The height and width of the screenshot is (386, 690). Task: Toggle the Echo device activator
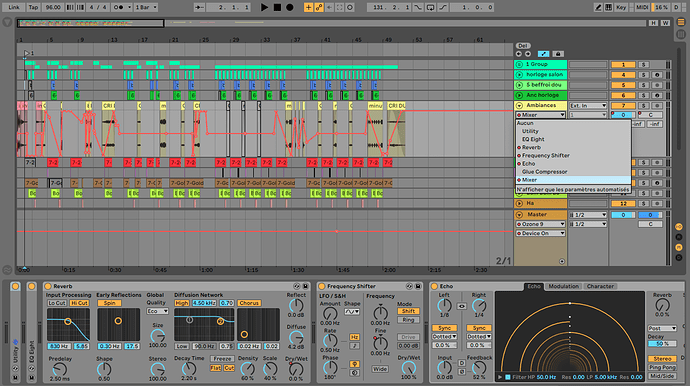pos(435,286)
